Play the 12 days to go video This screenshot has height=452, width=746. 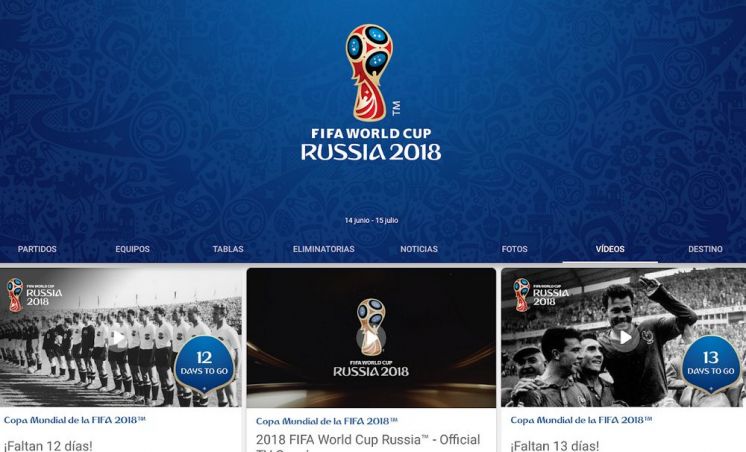click(x=118, y=337)
